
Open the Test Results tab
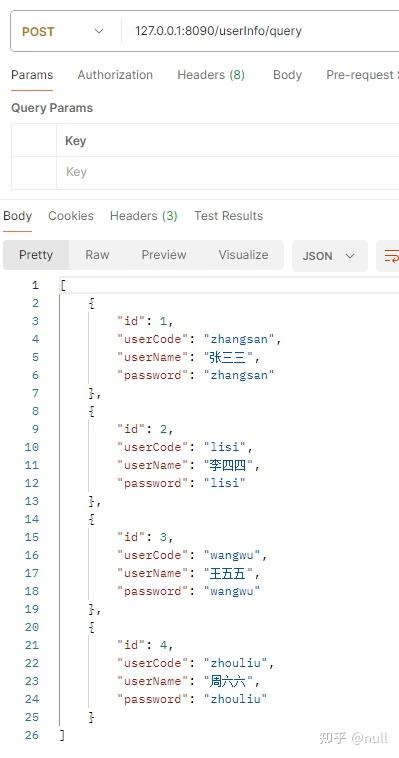click(228, 216)
